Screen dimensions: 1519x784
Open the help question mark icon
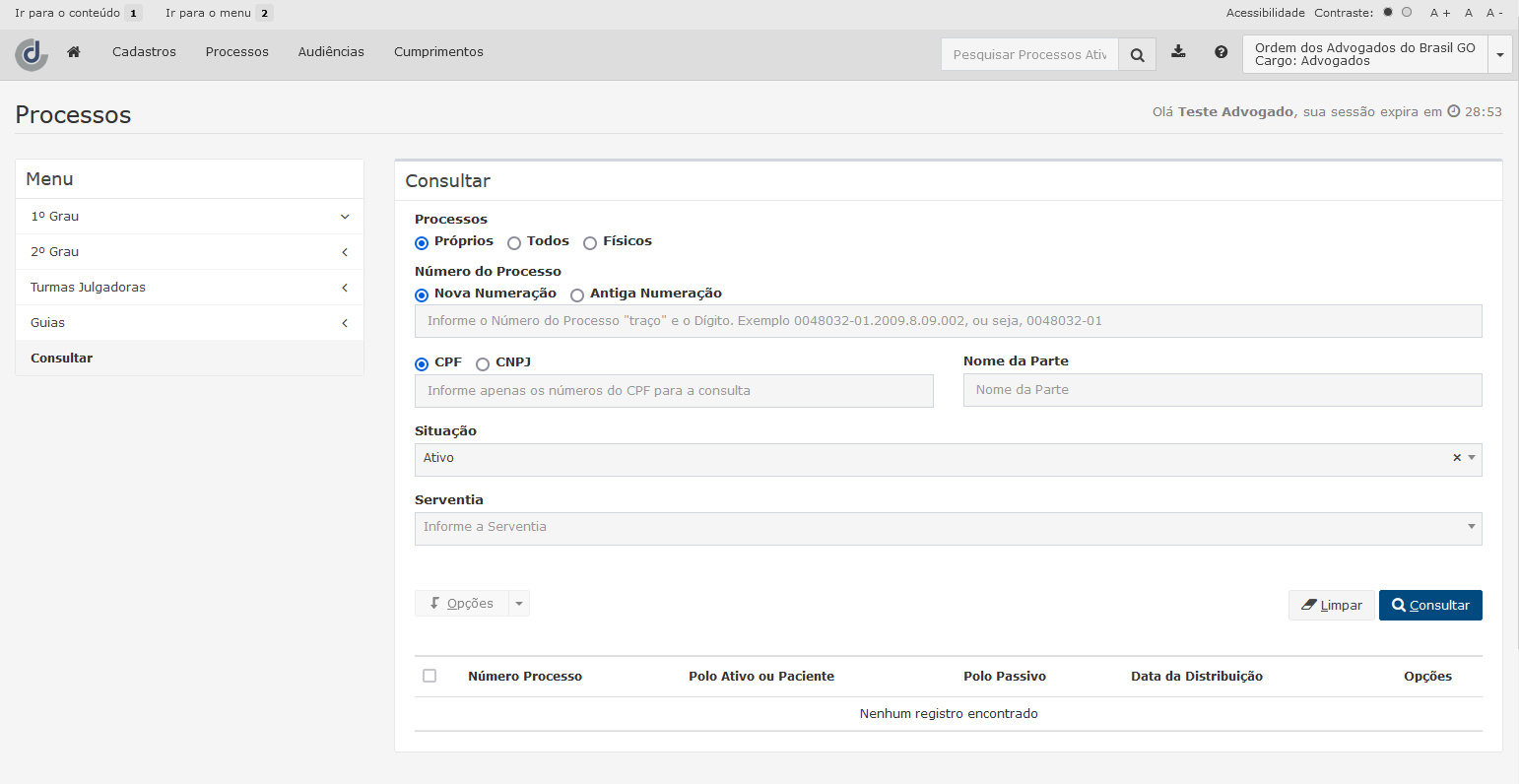[1221, 52]
